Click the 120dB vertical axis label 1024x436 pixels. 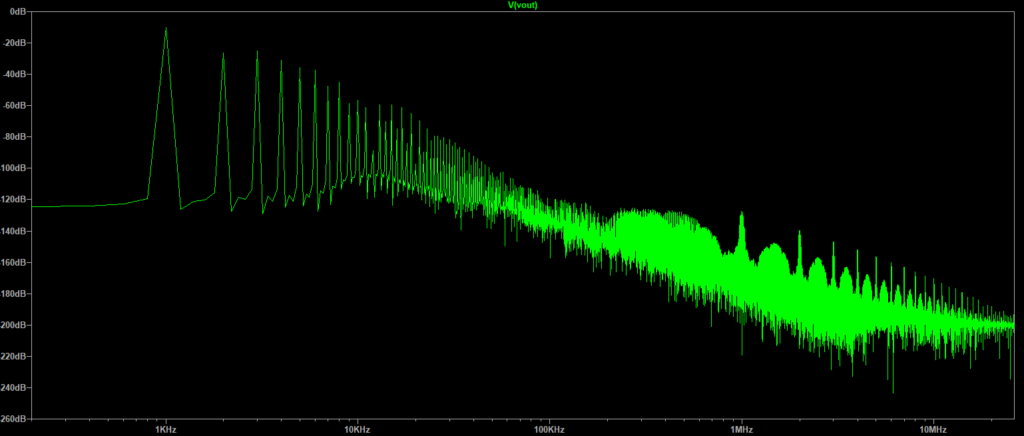point(14,200)
